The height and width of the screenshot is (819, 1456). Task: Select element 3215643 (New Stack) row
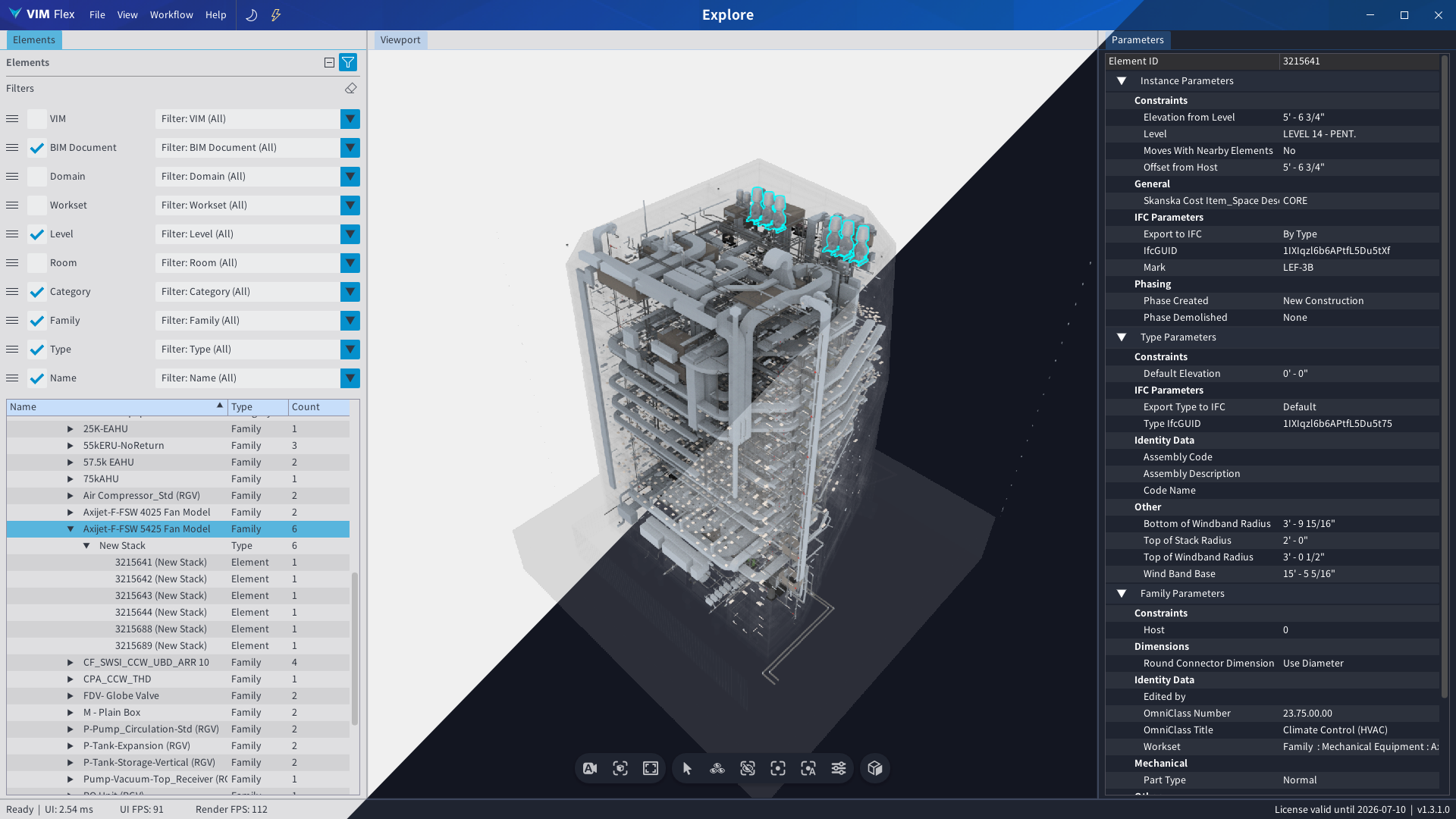[x=161, y=596]
